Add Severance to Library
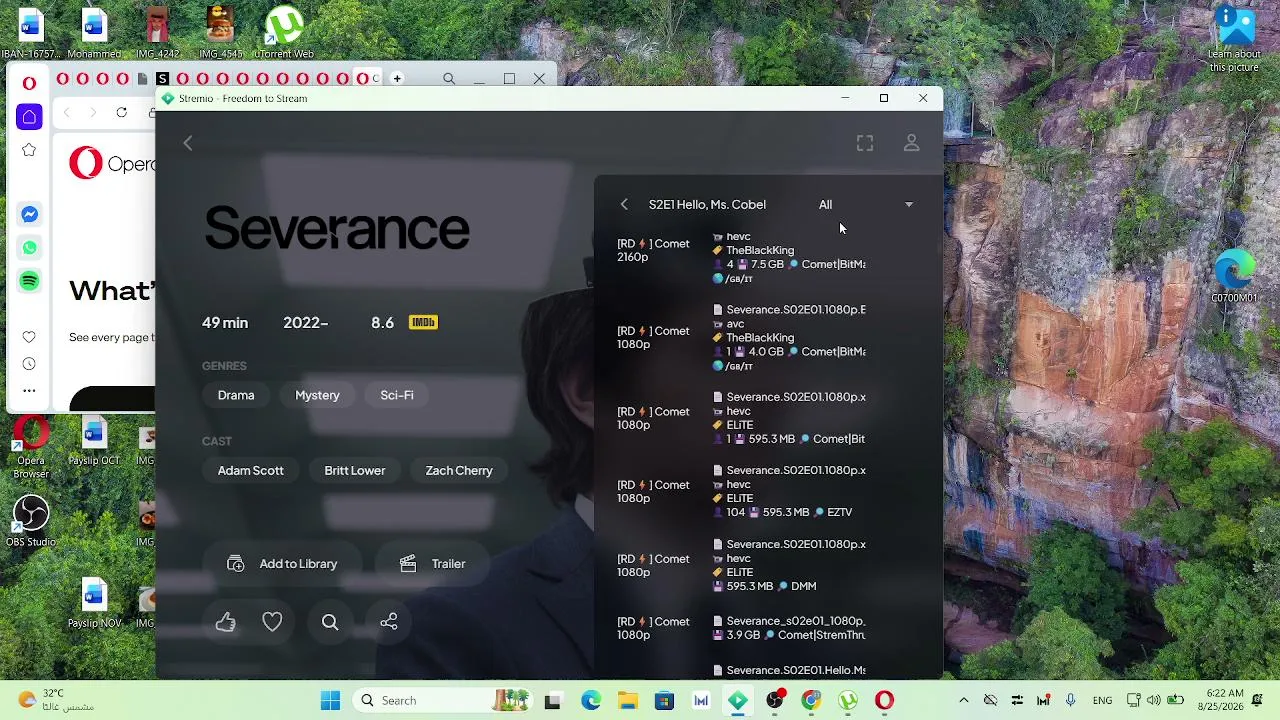 coord(282,564)
